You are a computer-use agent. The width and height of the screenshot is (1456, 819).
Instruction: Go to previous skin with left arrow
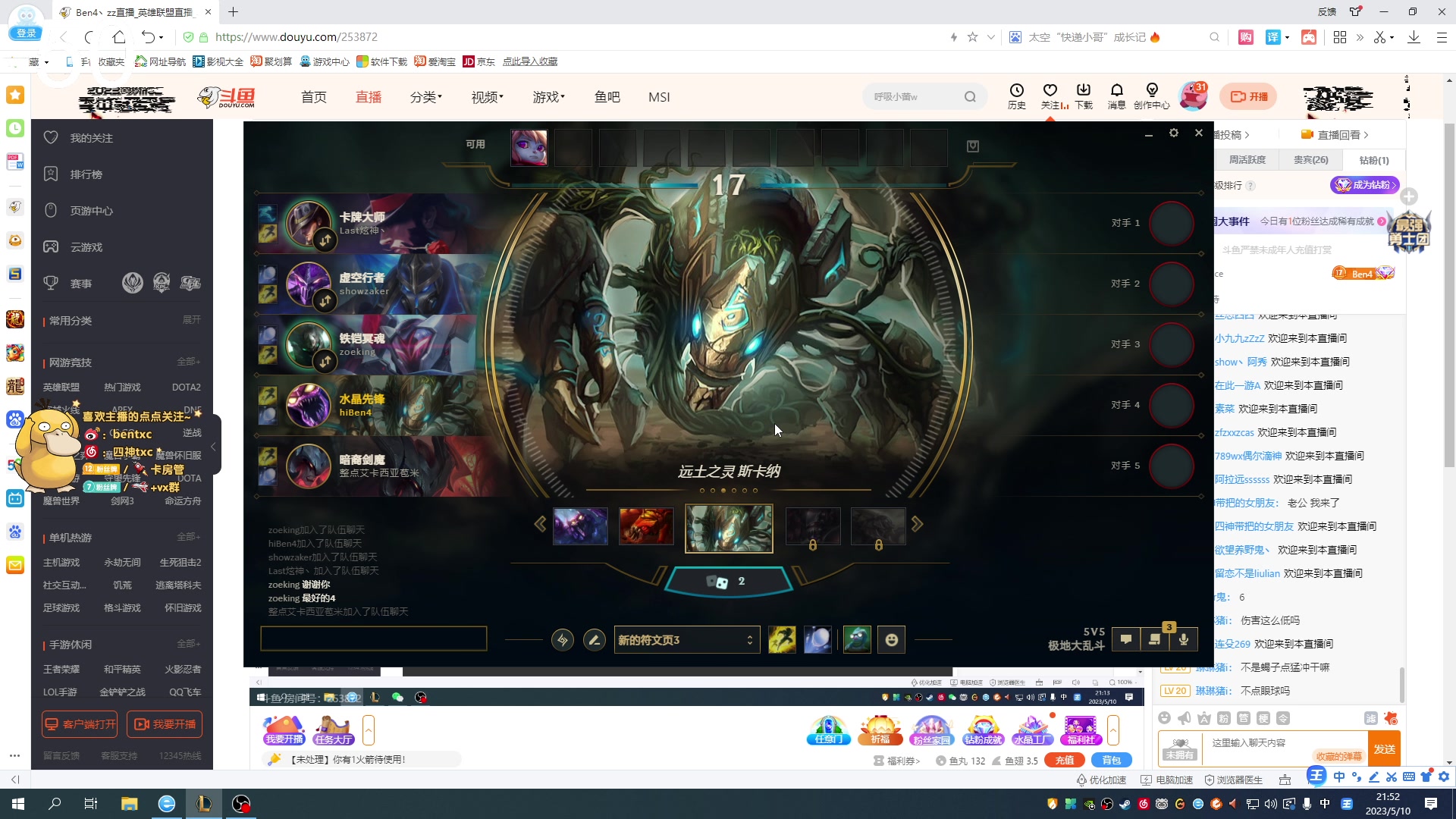tap(540, 524)
